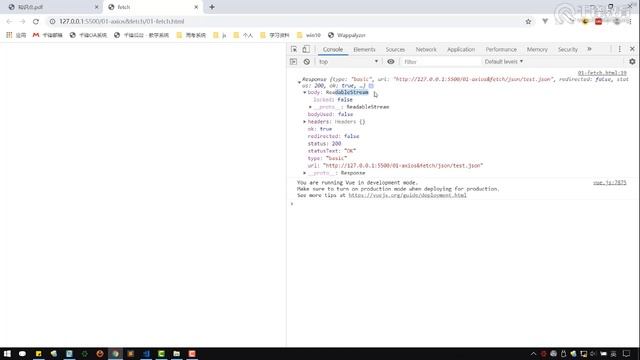Image resolution: width=640 pixels, height=360 pixels.
Task: Expand the __proto__: Response node
Action: [x=304, y=173]
